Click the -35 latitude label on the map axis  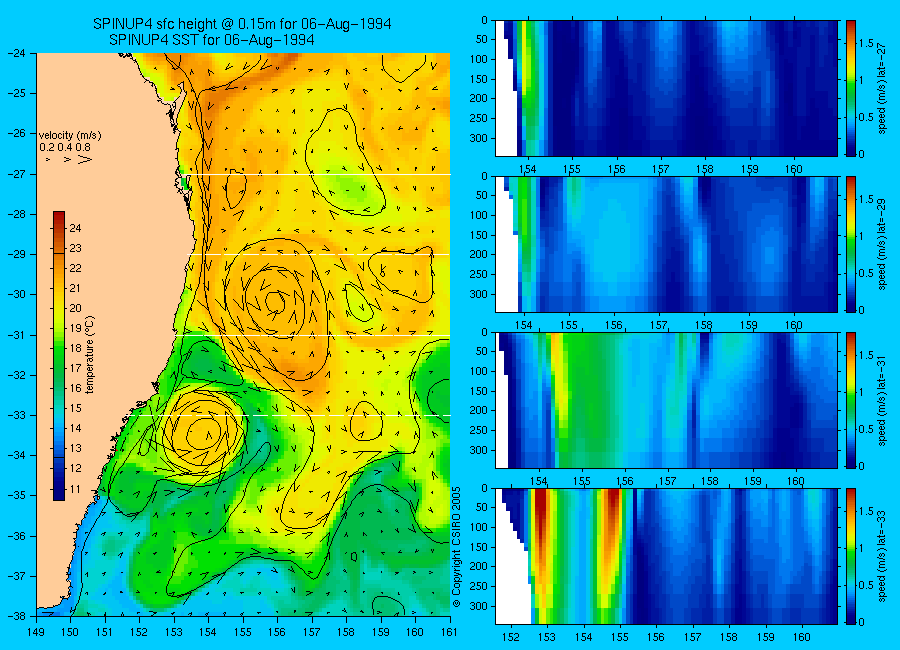click(x=17, y=495)
